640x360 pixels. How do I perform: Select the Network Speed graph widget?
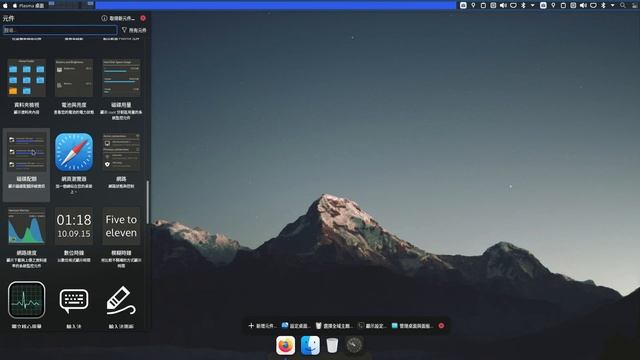coord(27,237)
